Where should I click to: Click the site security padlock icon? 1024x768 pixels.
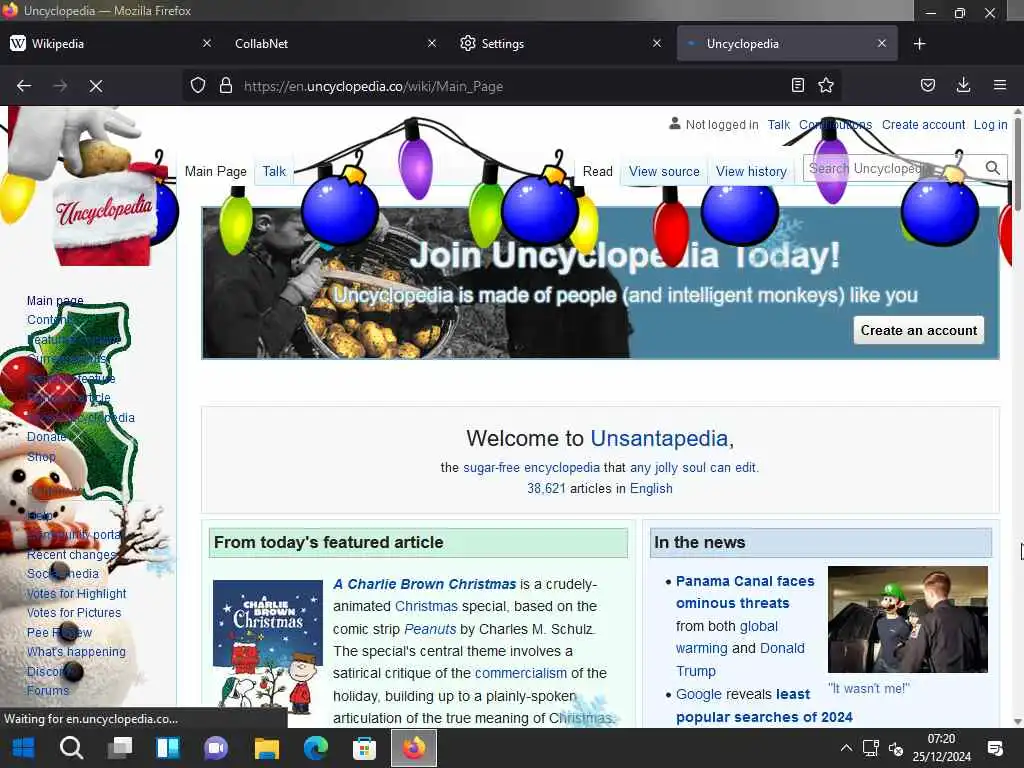tap(226, 86)
